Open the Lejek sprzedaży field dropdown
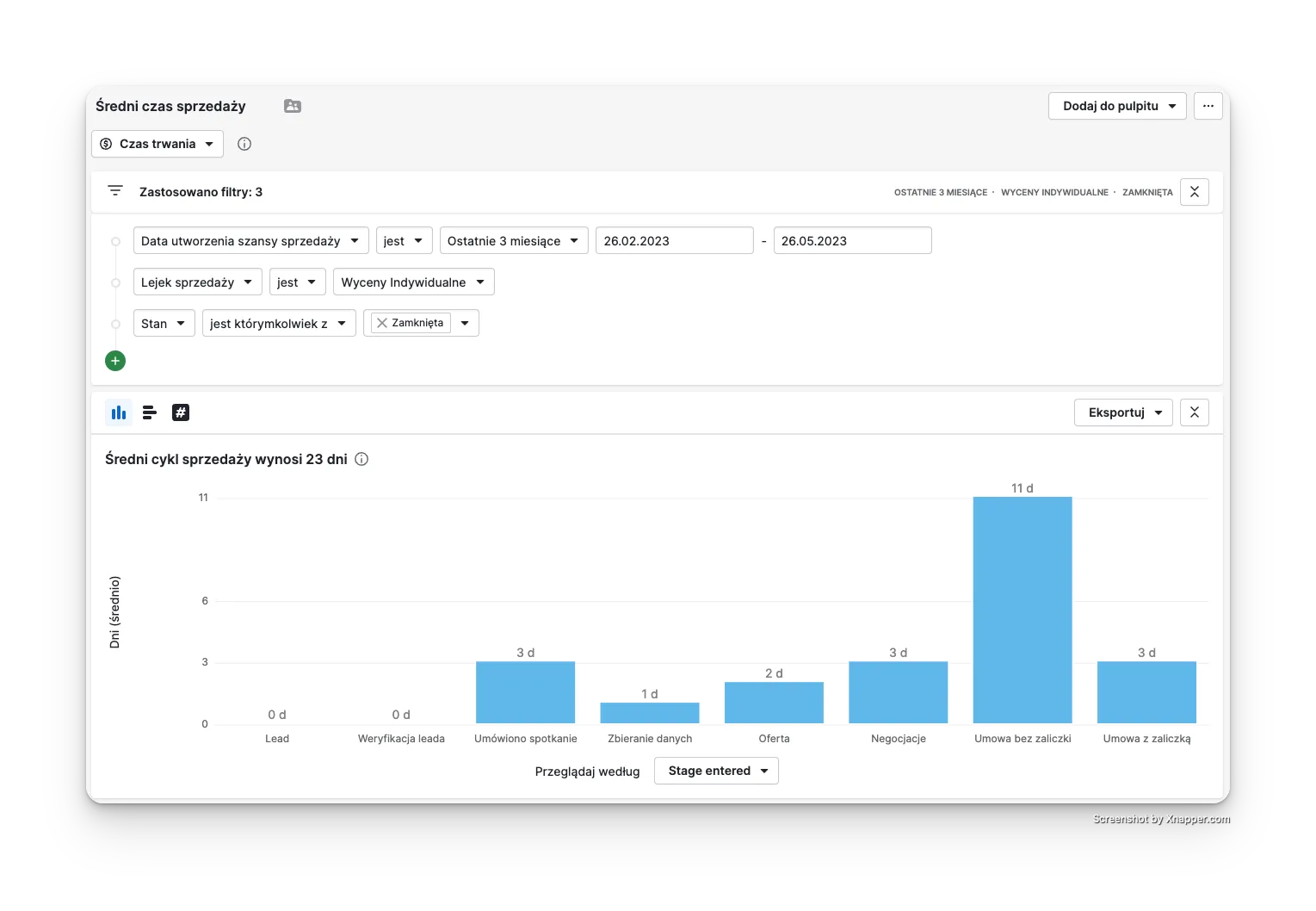The width and height of the screenshot is (1316, 911). coord(198,282)
